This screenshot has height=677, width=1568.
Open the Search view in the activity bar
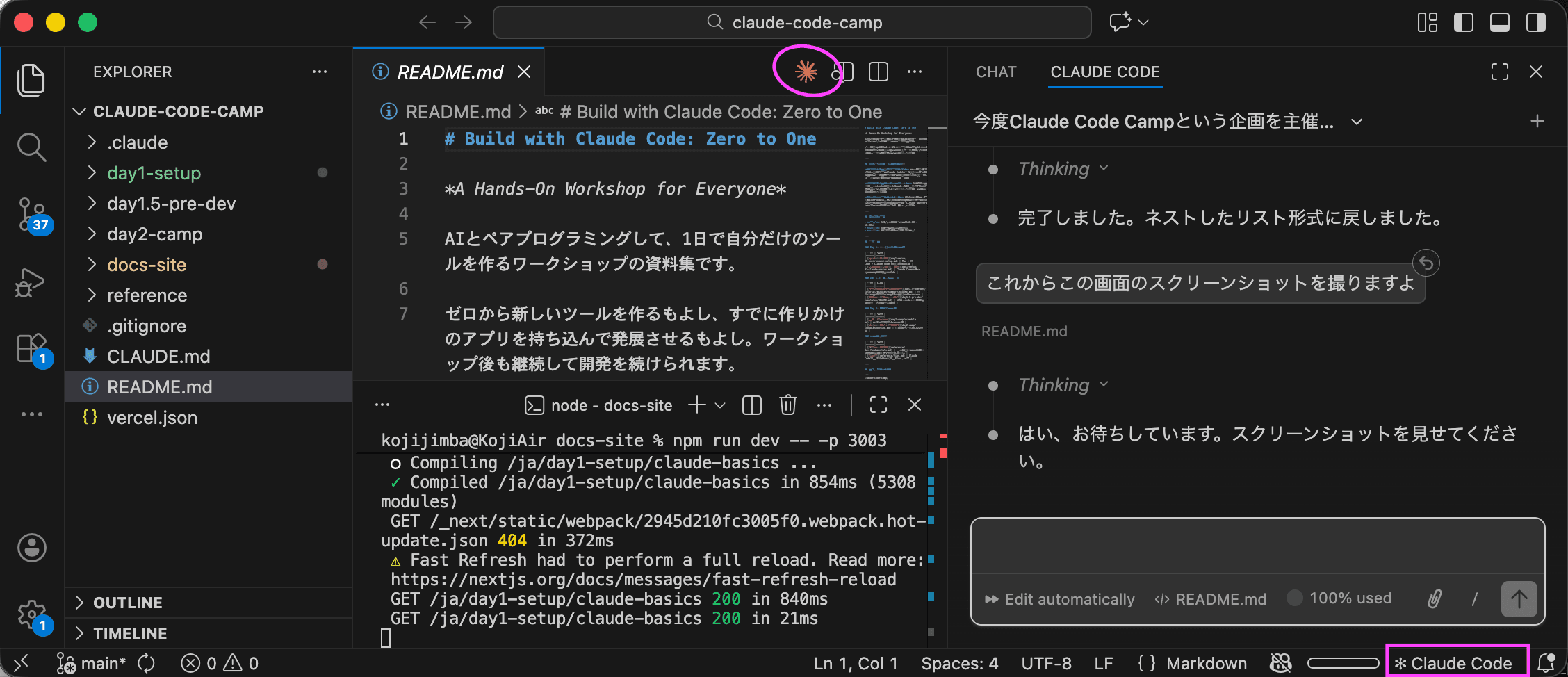[x=31, y=147]
